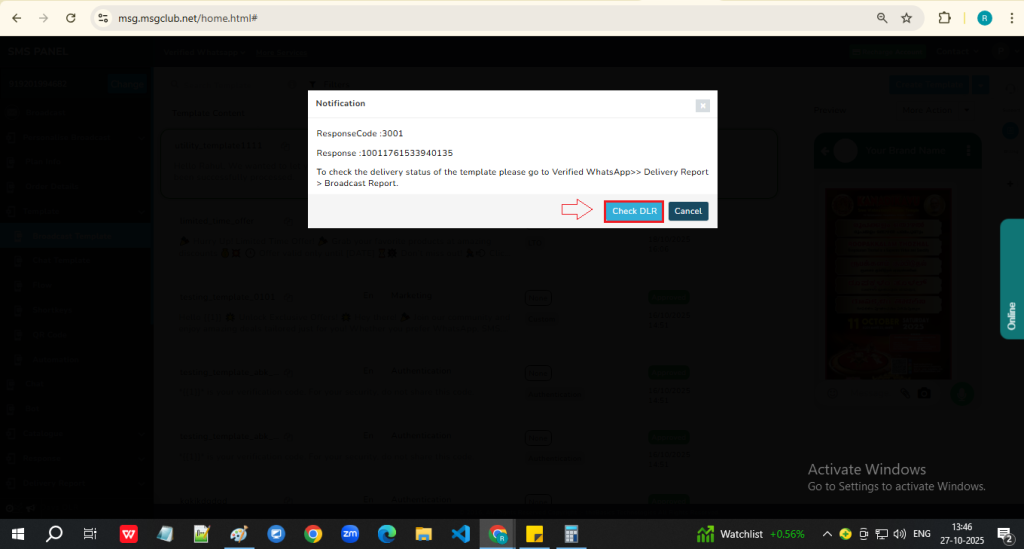Open the browser zoom magnifier icon
This screenshot has width=1024, height=549.
coord(882,18)
